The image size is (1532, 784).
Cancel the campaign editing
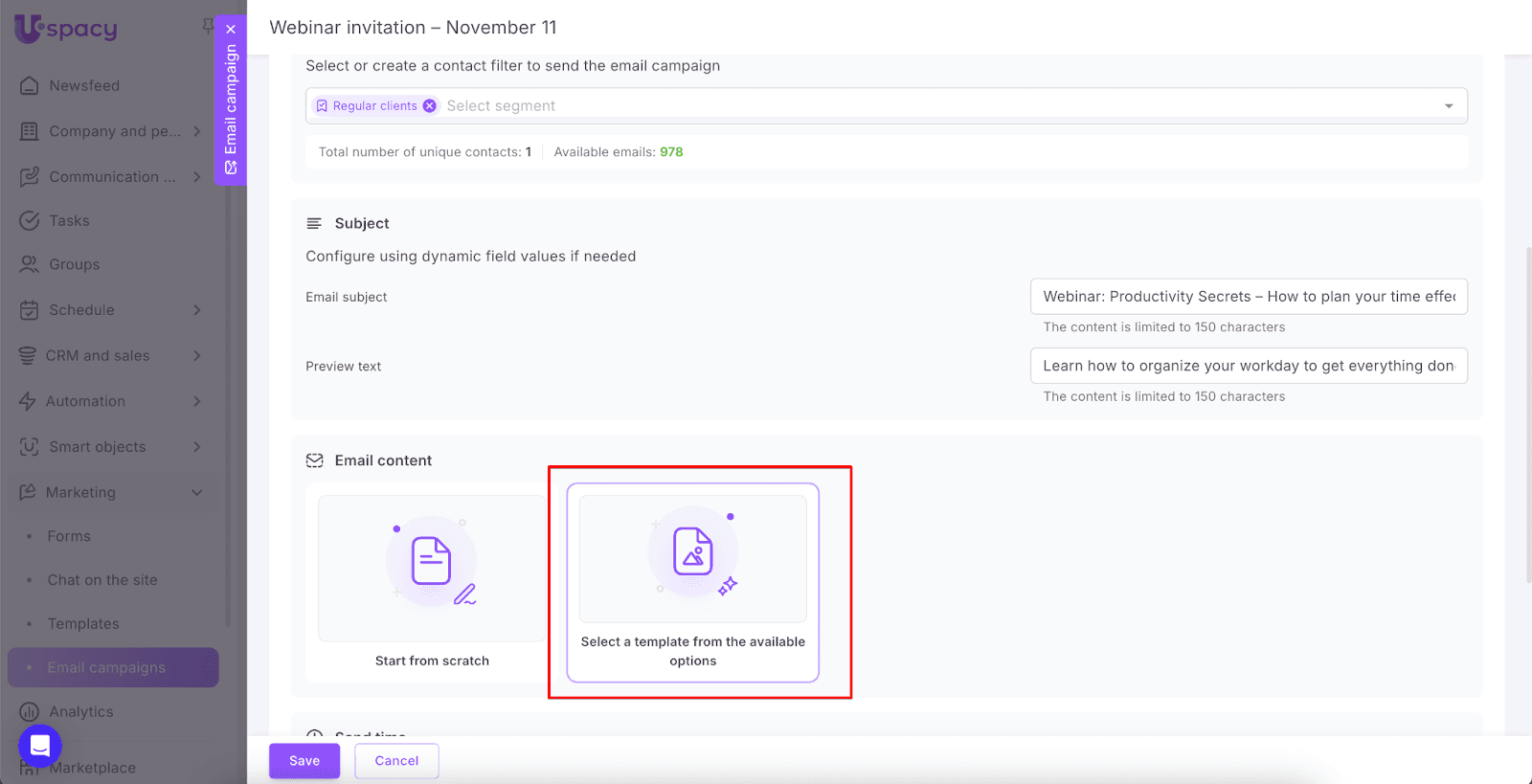click(396, 761)
